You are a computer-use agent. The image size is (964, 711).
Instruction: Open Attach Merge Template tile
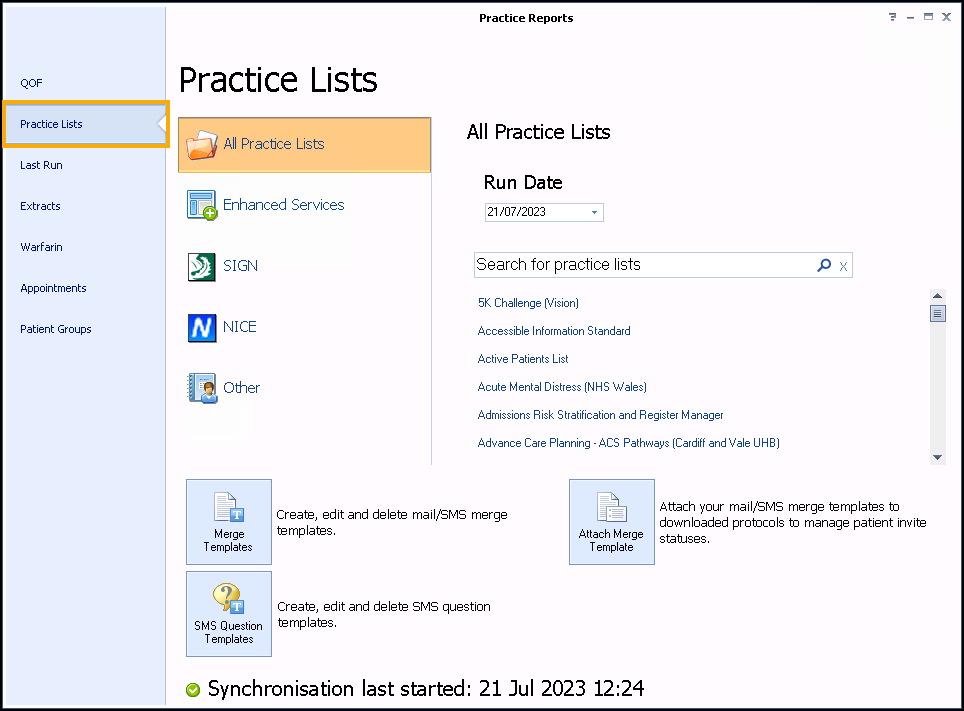(611, 522)
